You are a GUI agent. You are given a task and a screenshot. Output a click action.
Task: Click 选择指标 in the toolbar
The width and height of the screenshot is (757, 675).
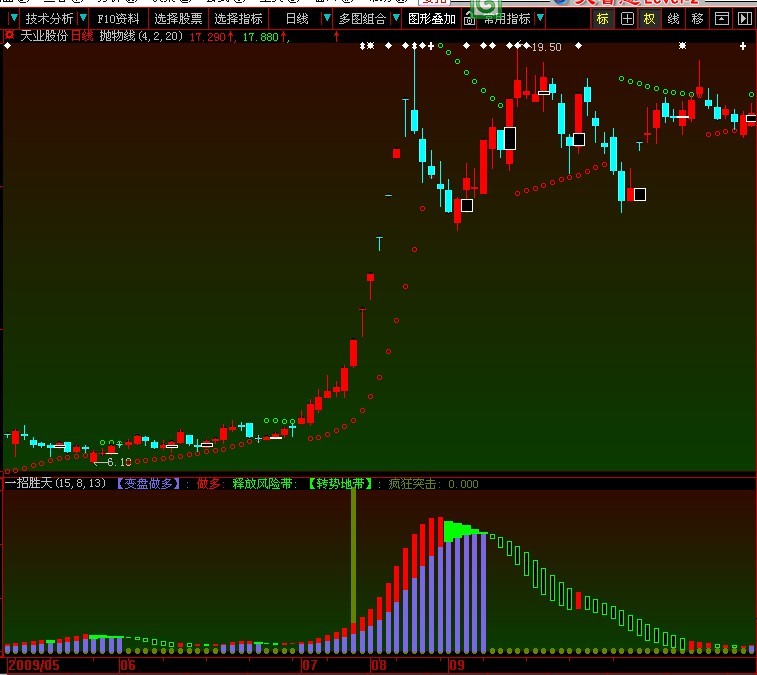coord(238,19)
